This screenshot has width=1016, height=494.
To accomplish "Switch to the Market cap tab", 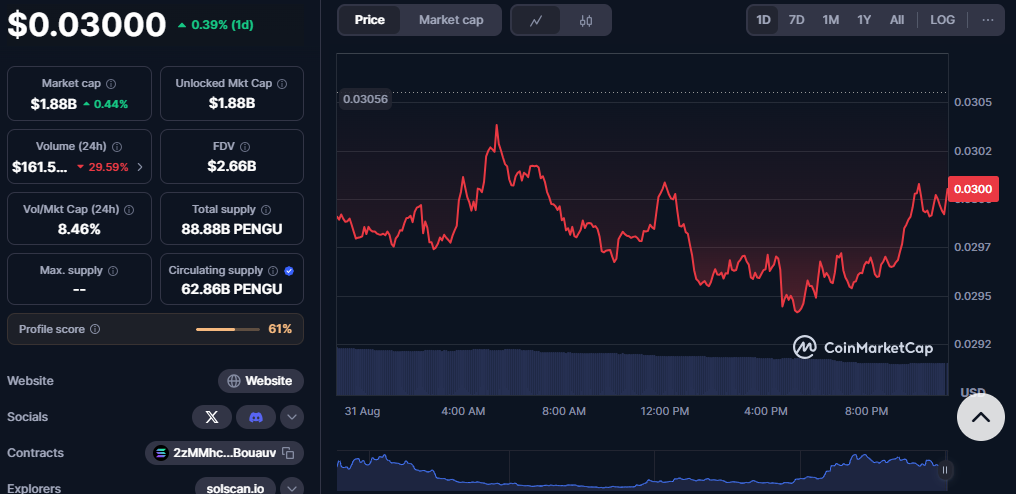I will [451, 20].
